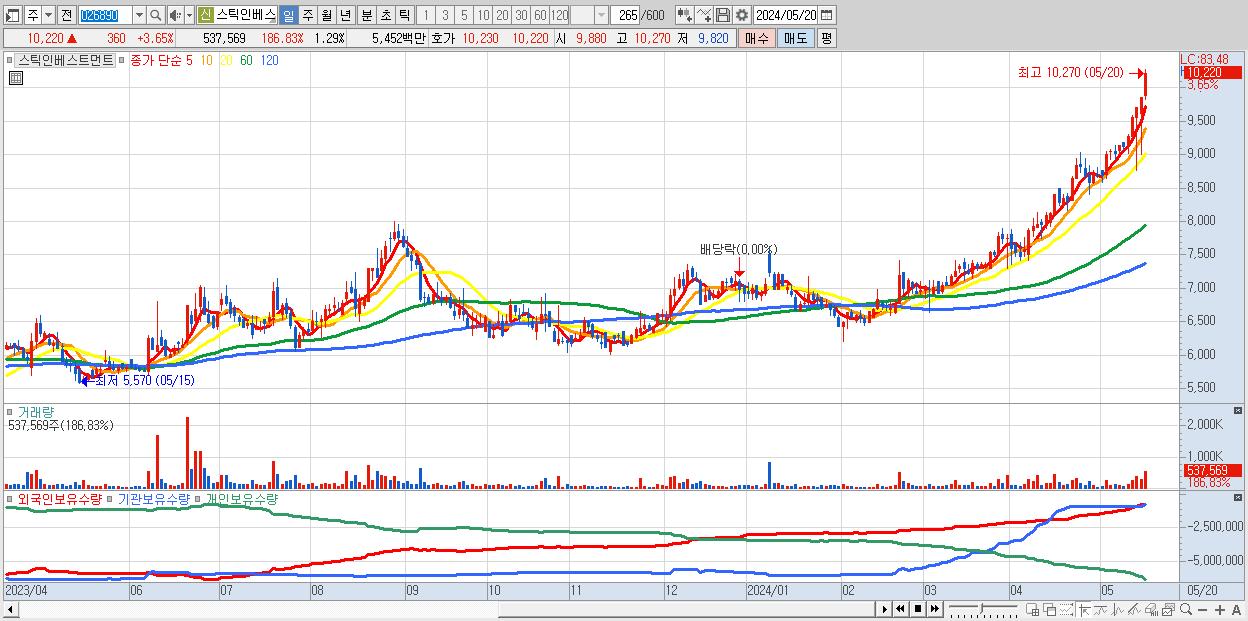Adjust the chart zoom slider handle

pos(981,607)
